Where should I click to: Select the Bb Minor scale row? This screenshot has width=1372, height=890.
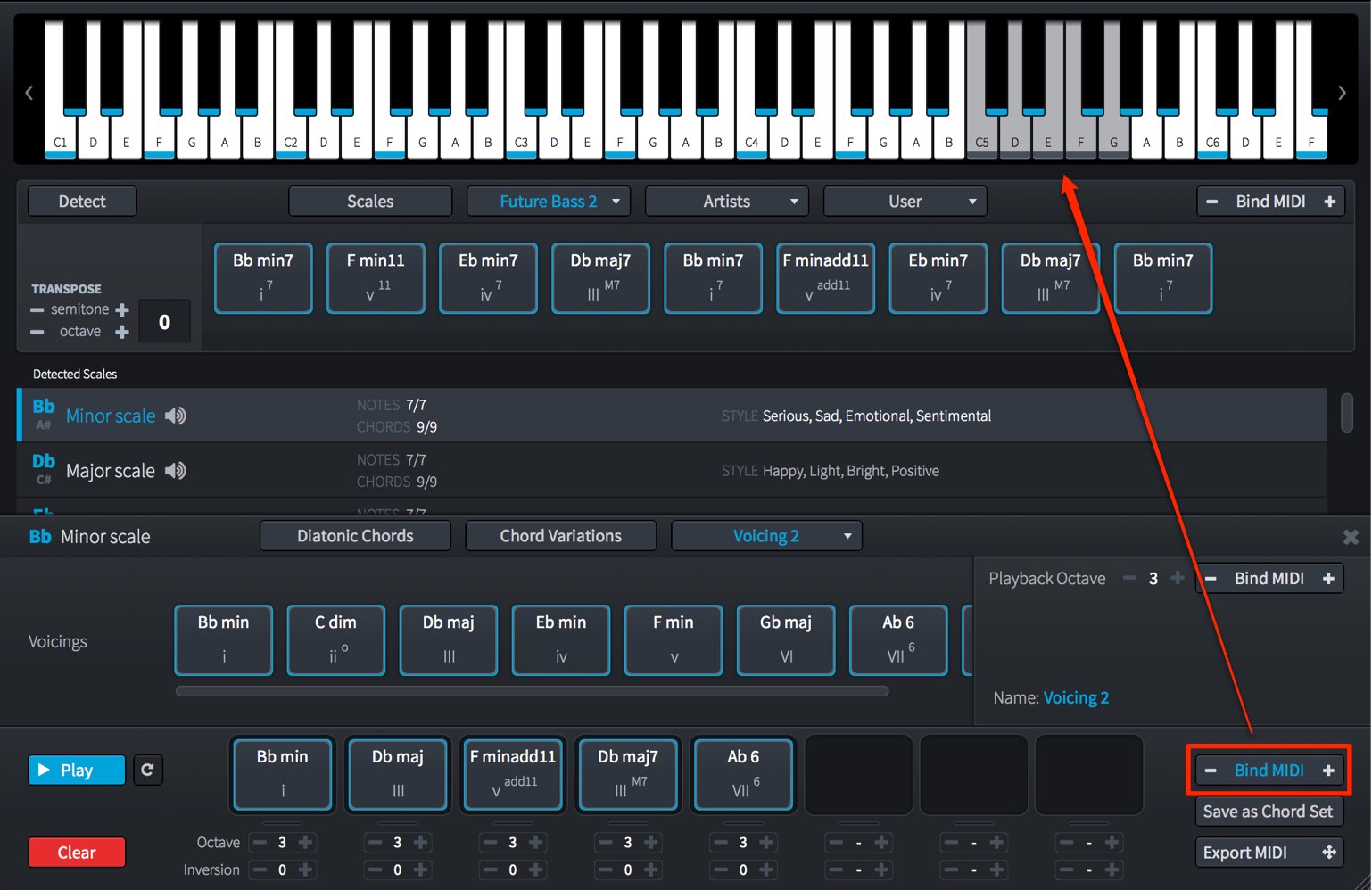coord(672,416)
